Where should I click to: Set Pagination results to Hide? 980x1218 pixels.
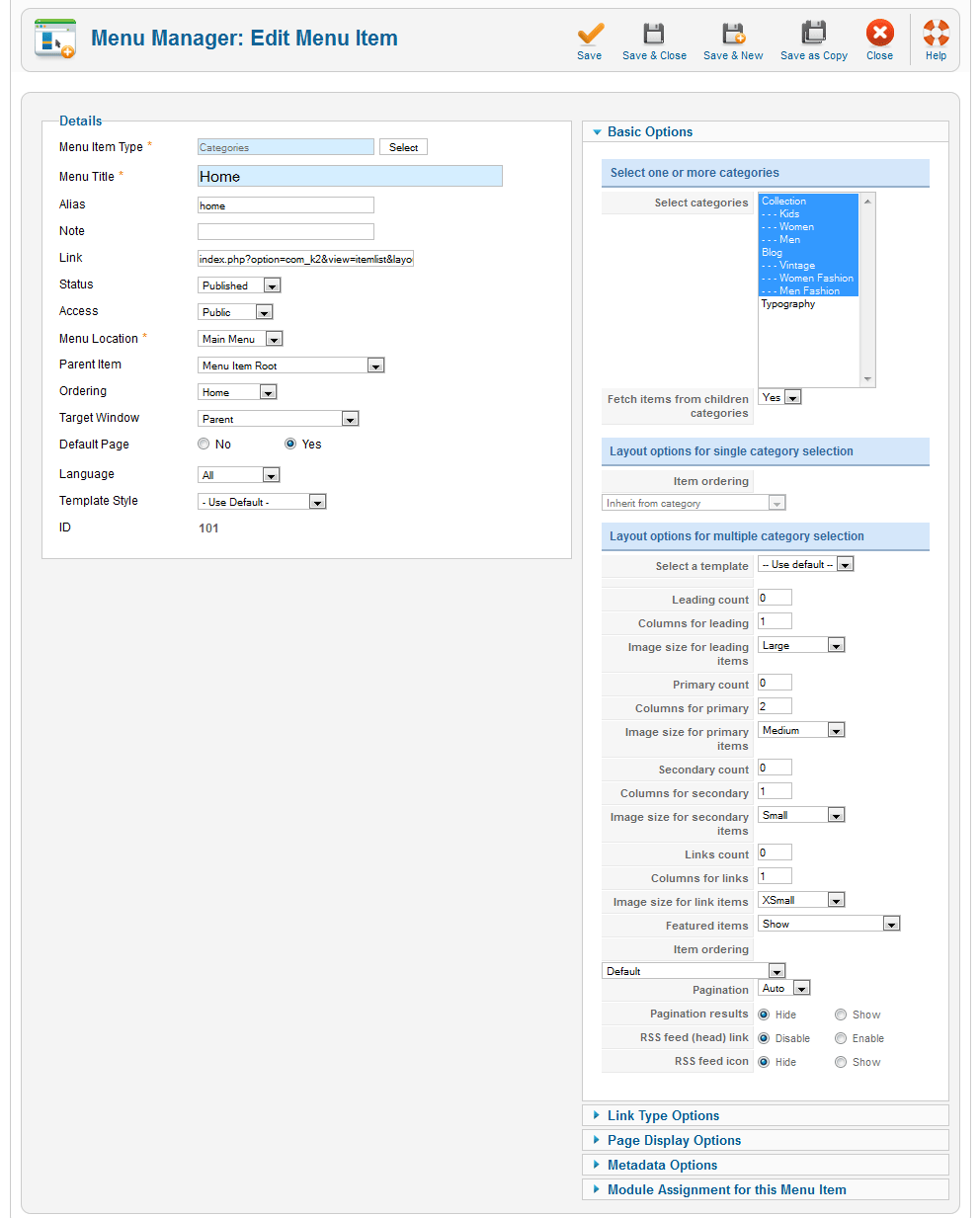[x=764, y=1015]
